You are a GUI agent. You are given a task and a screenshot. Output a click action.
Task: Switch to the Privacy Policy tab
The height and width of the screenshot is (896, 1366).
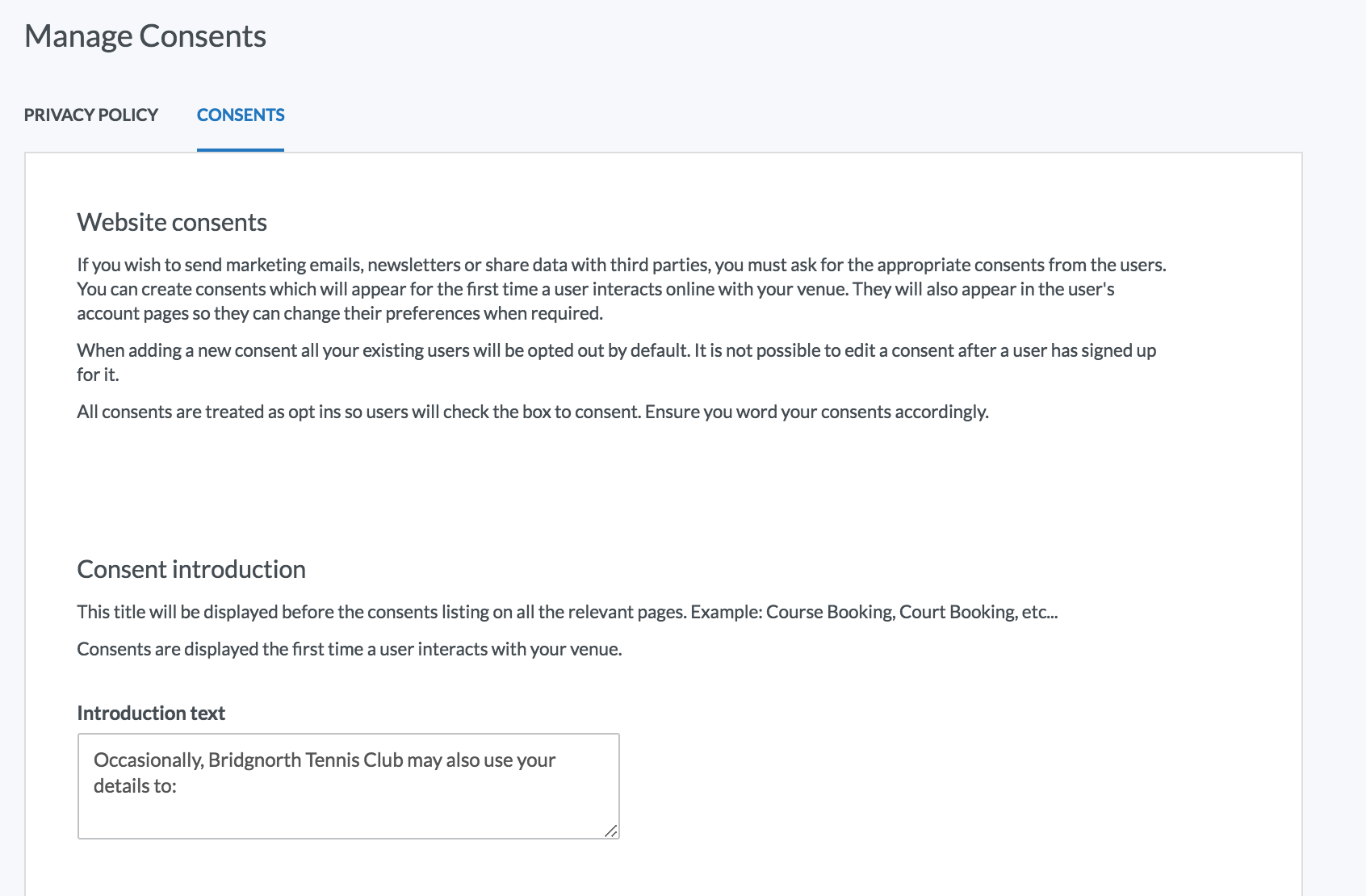(91, 115)
